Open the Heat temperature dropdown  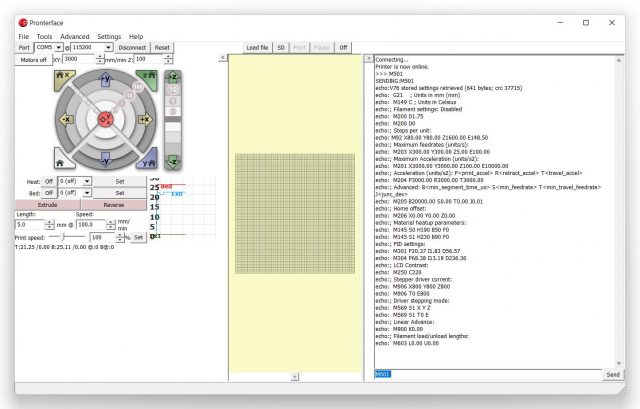[x=87, y=181]
